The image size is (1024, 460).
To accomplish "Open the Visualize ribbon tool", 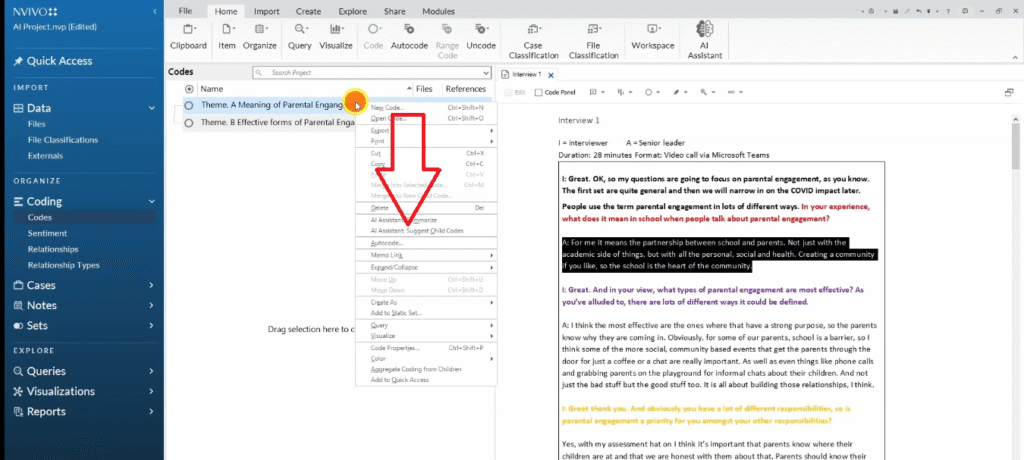I will 335,35.
